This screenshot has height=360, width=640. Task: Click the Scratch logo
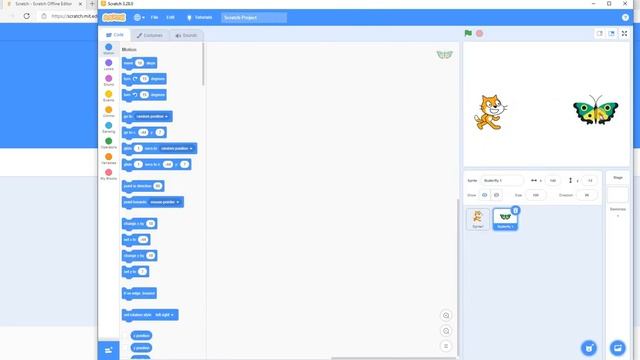pyautogui.click(x=114, y=18)
